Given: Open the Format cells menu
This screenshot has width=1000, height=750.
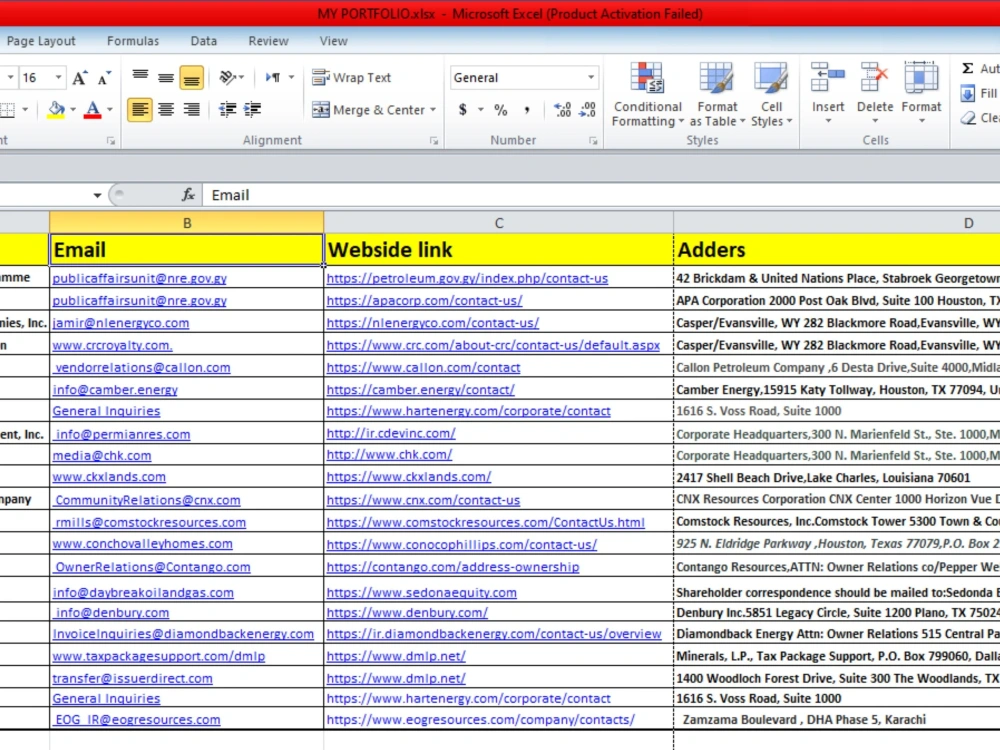Looking at the screenshot, I should (x=921, y=93).
